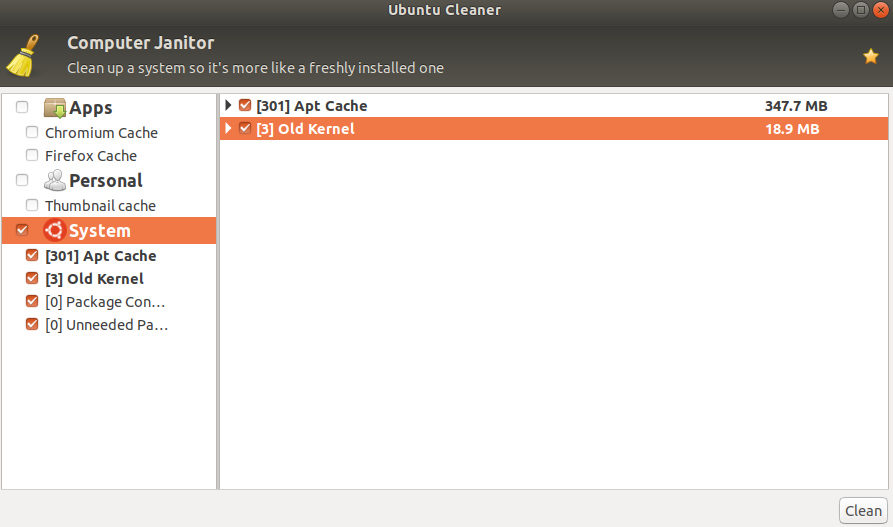
Task: Expand the [301] Apt Cache row arrow
Action: point(228,105)
